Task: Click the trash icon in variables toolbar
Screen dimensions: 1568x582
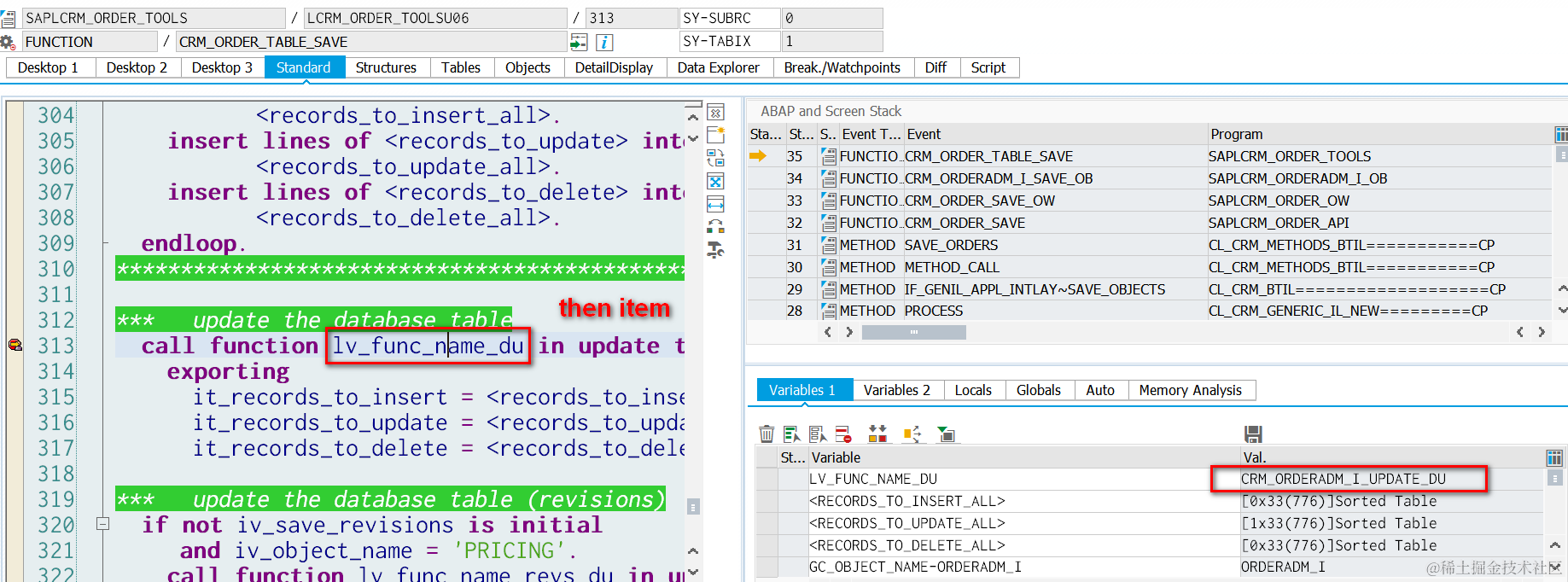Action: [x=767, y=434]
